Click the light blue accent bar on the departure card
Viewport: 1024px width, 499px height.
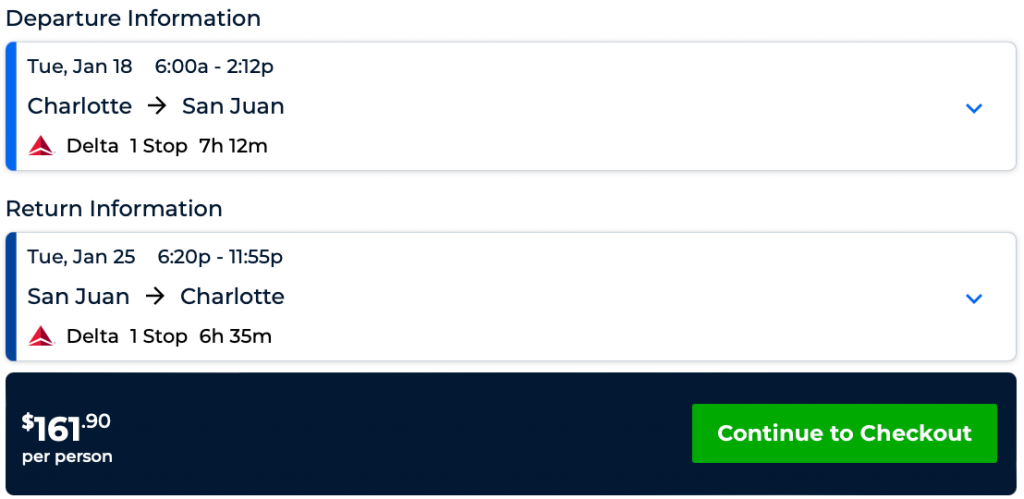point(11,106)
